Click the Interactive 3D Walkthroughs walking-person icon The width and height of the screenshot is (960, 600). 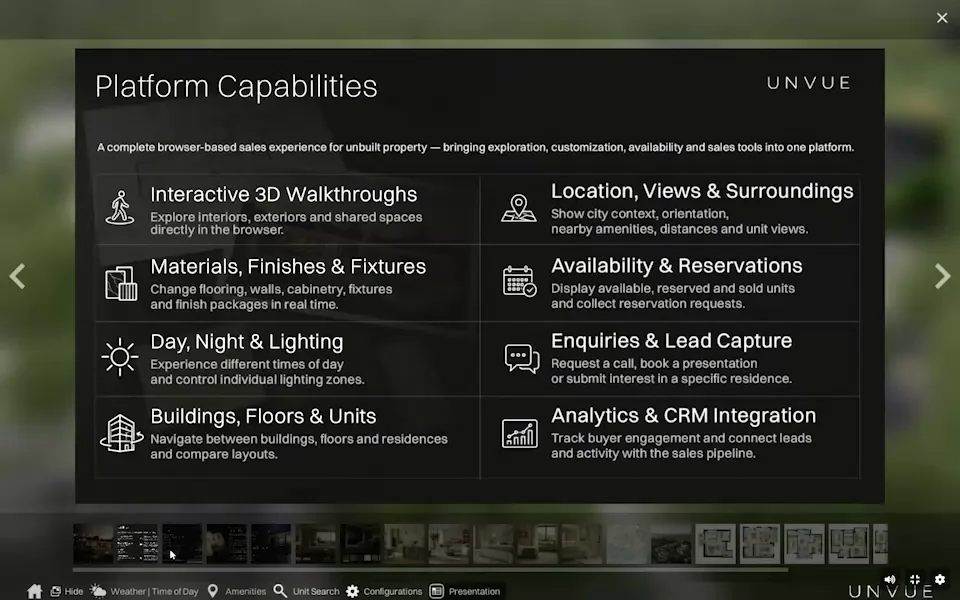120,208
